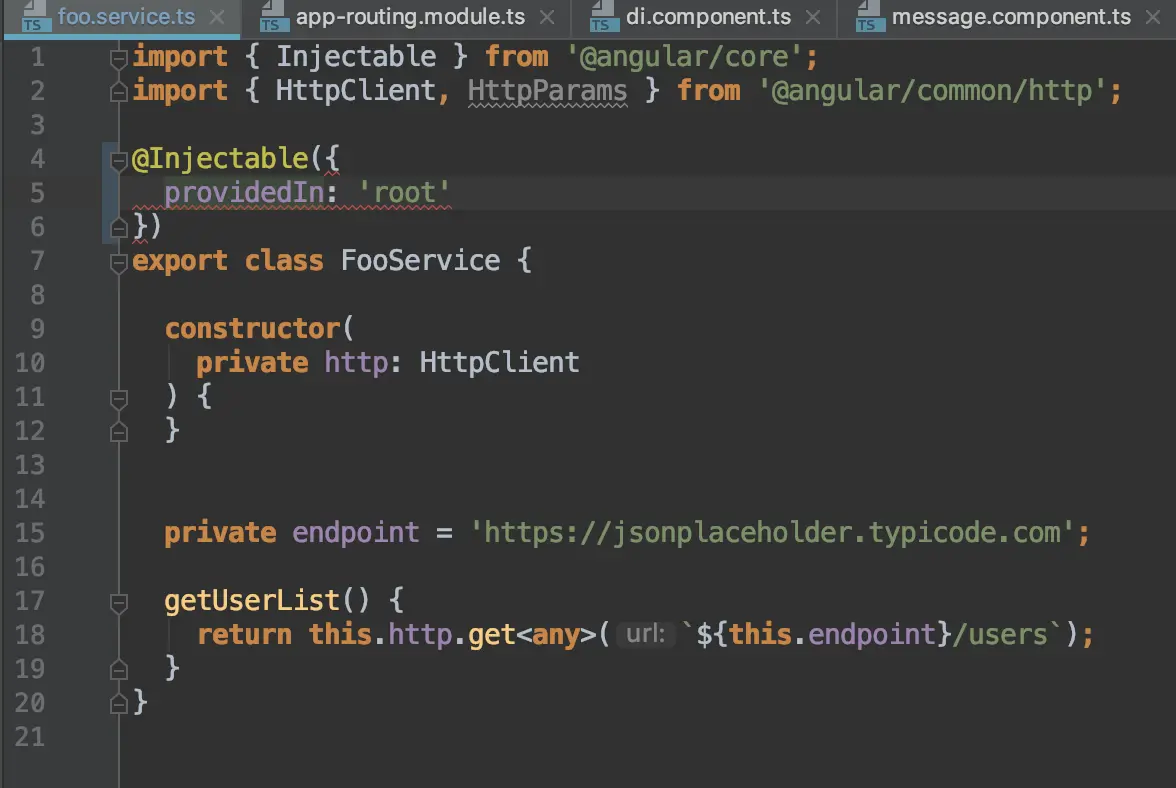The height and width of the screenshot is (788, 1176).
Task: Click the constructor fold end marker on line 12
Action: (118, 431)
